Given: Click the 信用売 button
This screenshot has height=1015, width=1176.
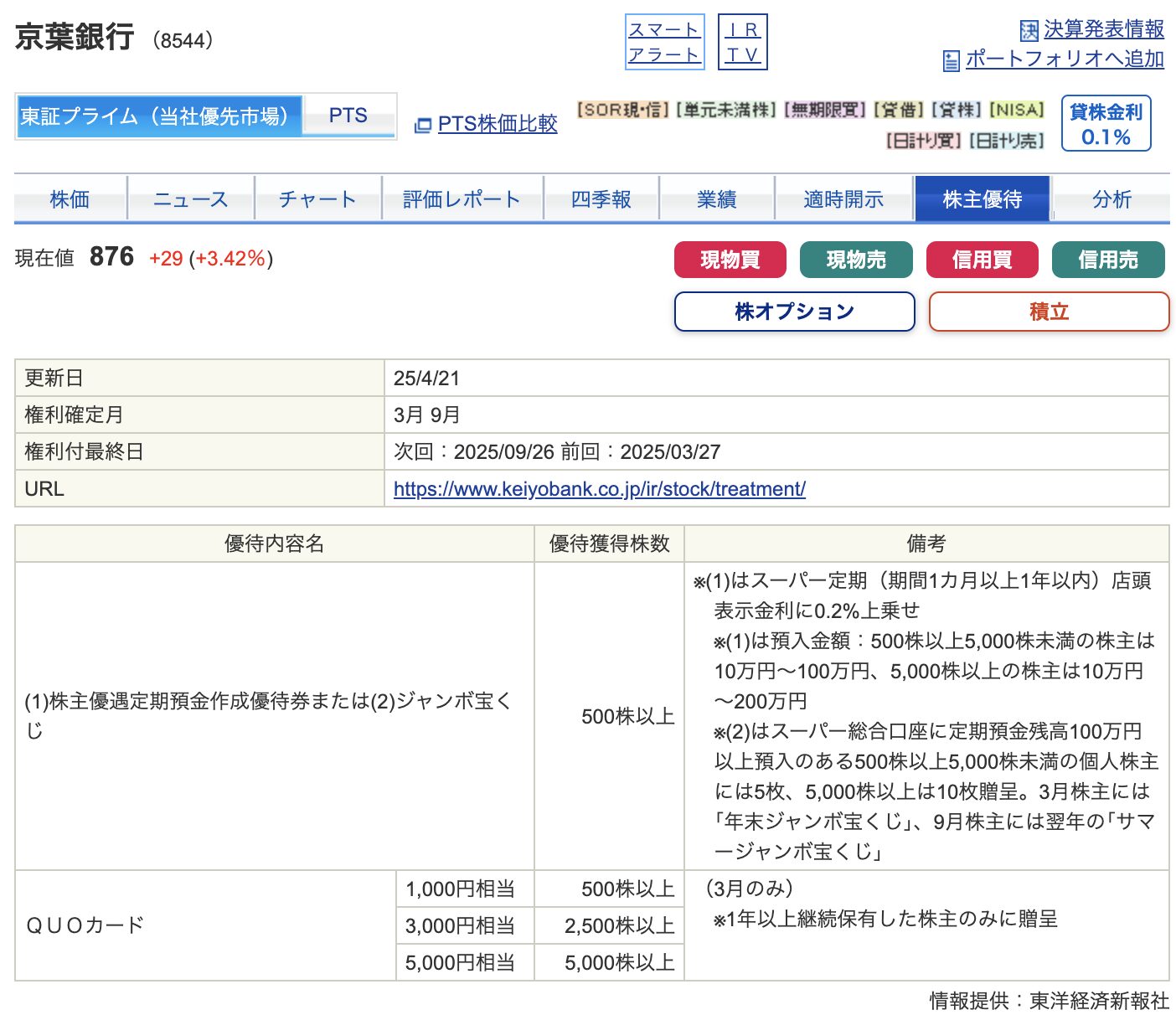Looking at the screenshot, I should tap(1108, 260).
